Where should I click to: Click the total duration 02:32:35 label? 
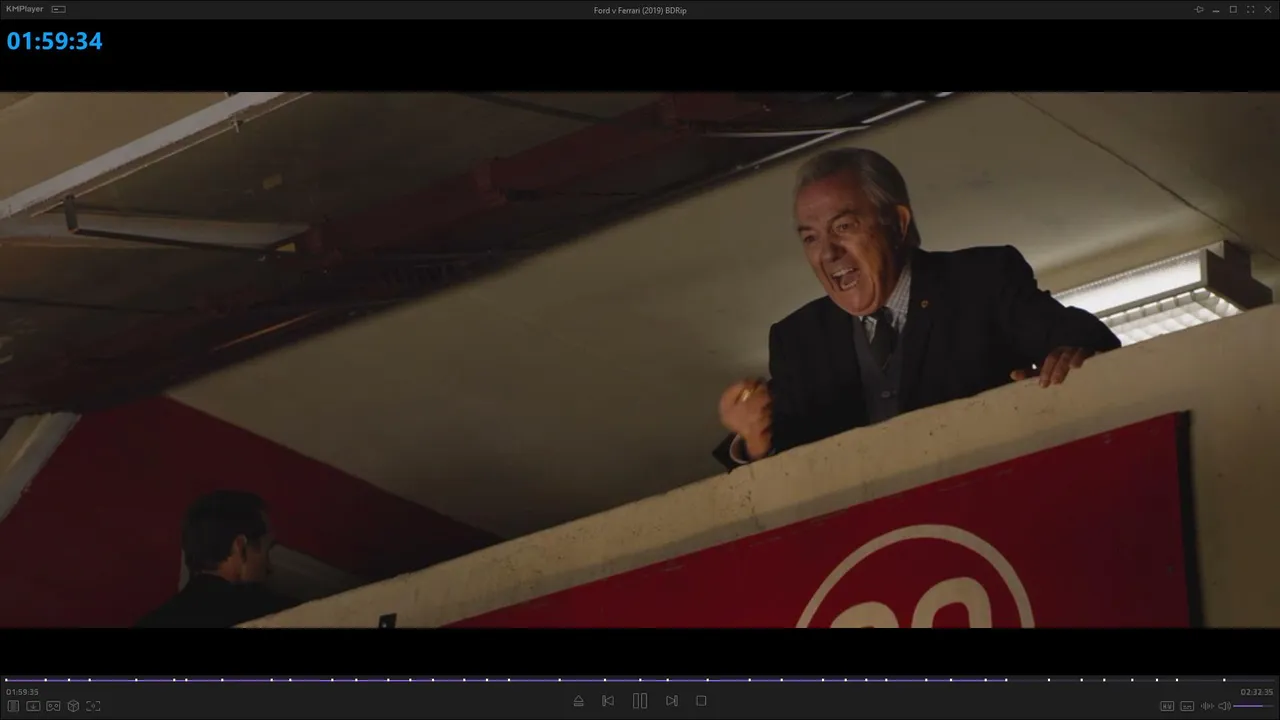pyautogui.click(x=1257, y=692)
